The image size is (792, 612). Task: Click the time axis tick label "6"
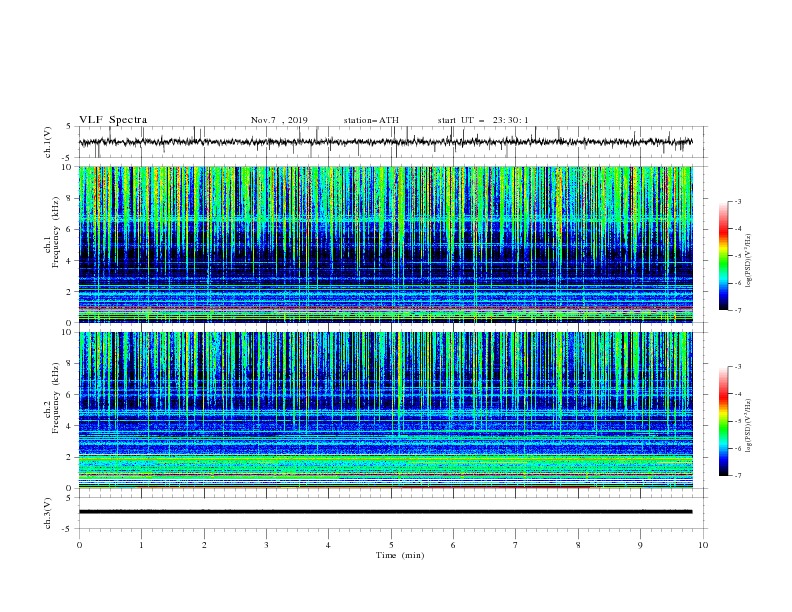[x=453, y=545]
